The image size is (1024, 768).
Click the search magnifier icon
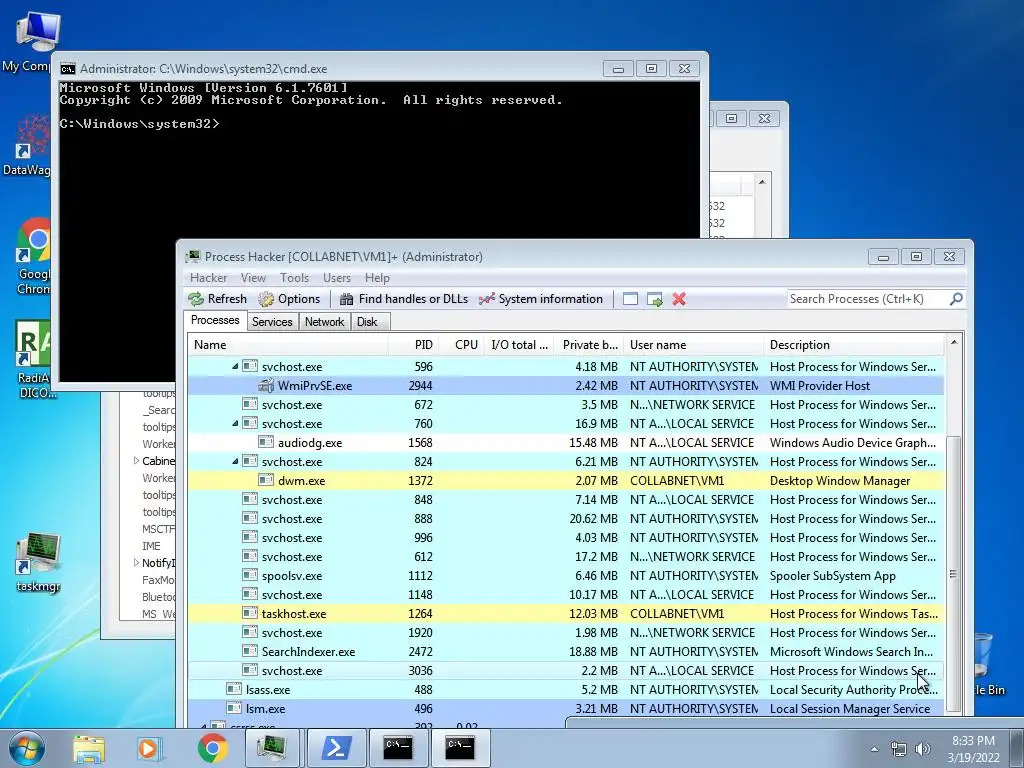(956, 299)
